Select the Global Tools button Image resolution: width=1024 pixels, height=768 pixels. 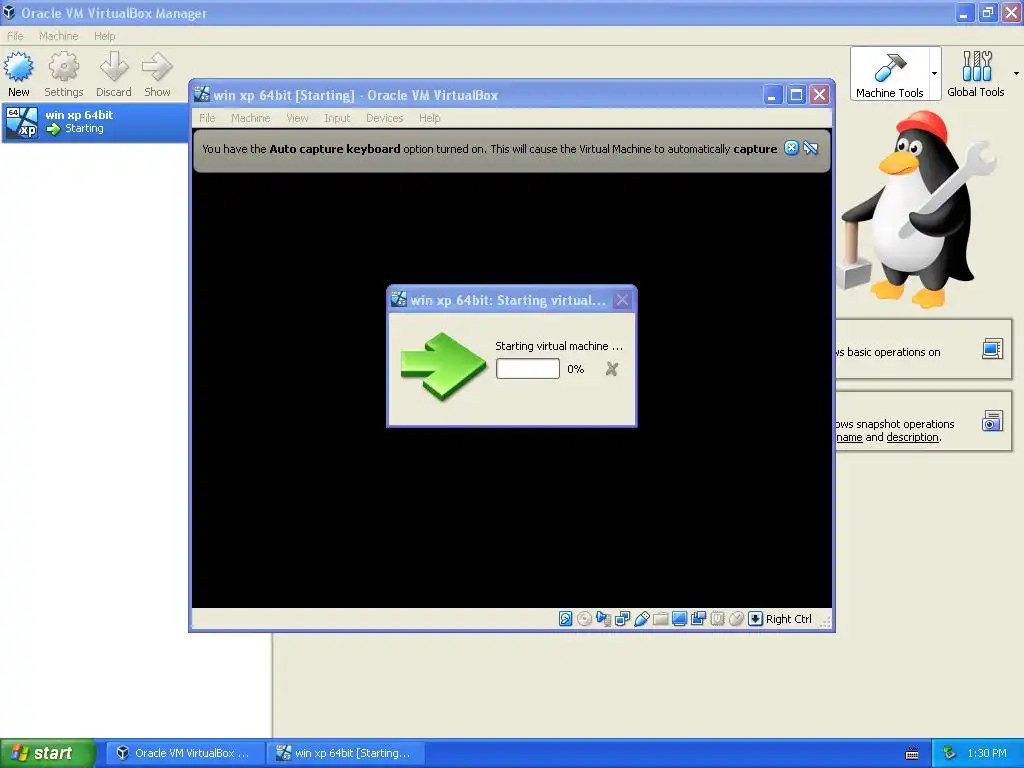[976, 74]
